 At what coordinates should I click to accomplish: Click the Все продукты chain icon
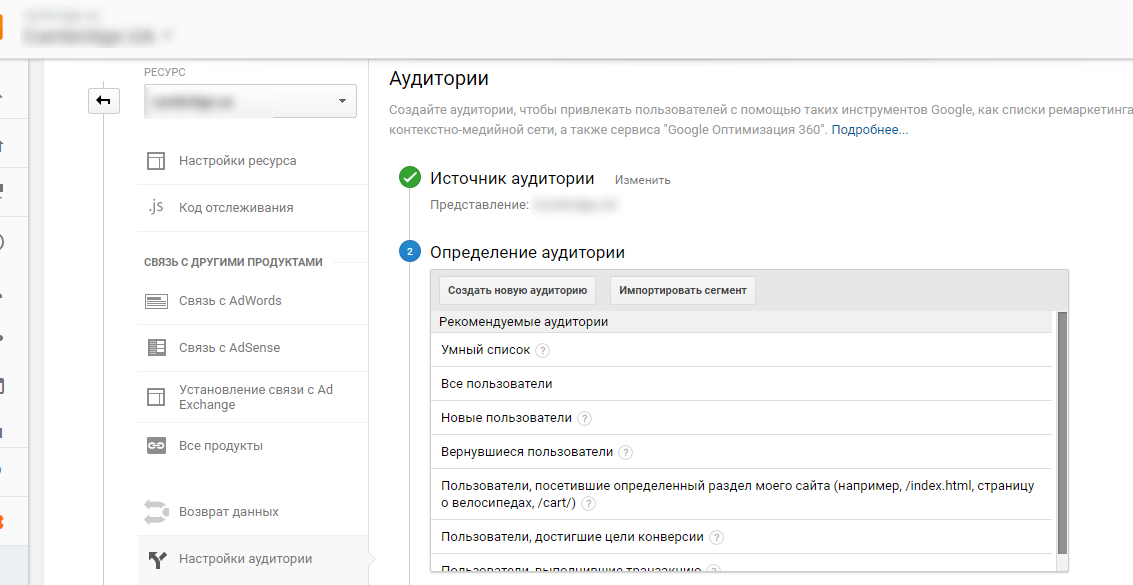tap(155, 446)
